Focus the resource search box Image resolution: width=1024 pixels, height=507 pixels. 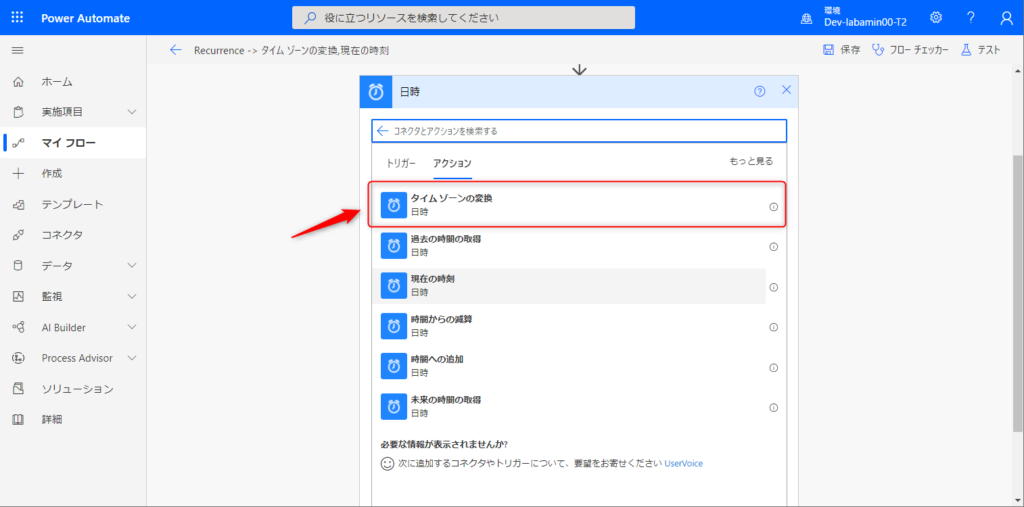coord(463,18)
